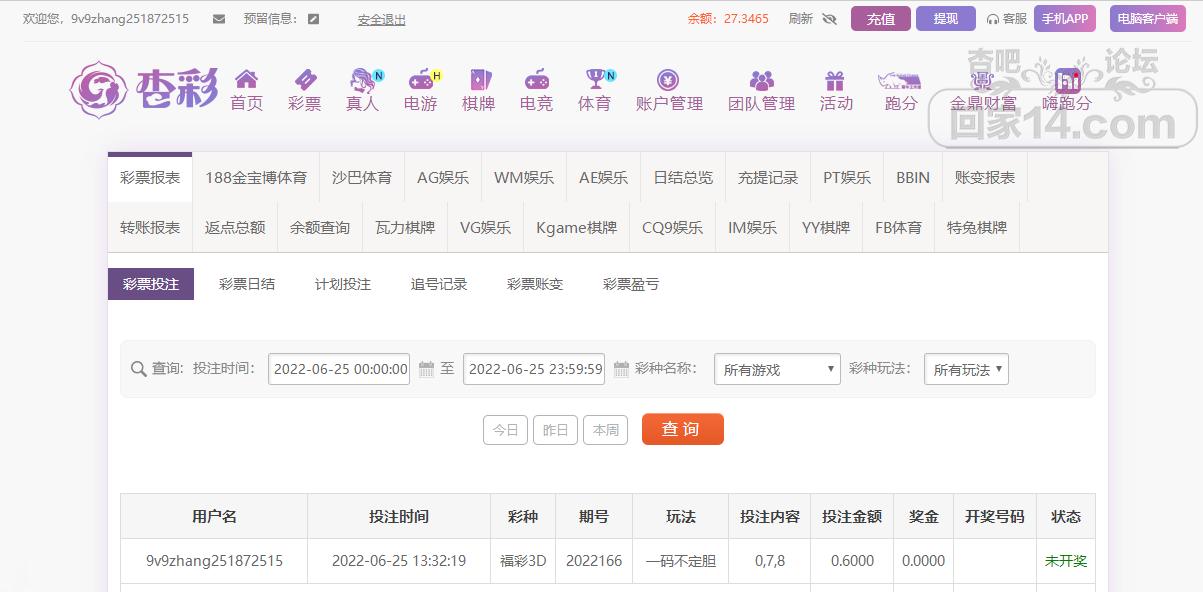Image resolution: width=1203 pixels, height=592 pixels.
Task: Open 活动 gift box icon
Action: (835, 79)
